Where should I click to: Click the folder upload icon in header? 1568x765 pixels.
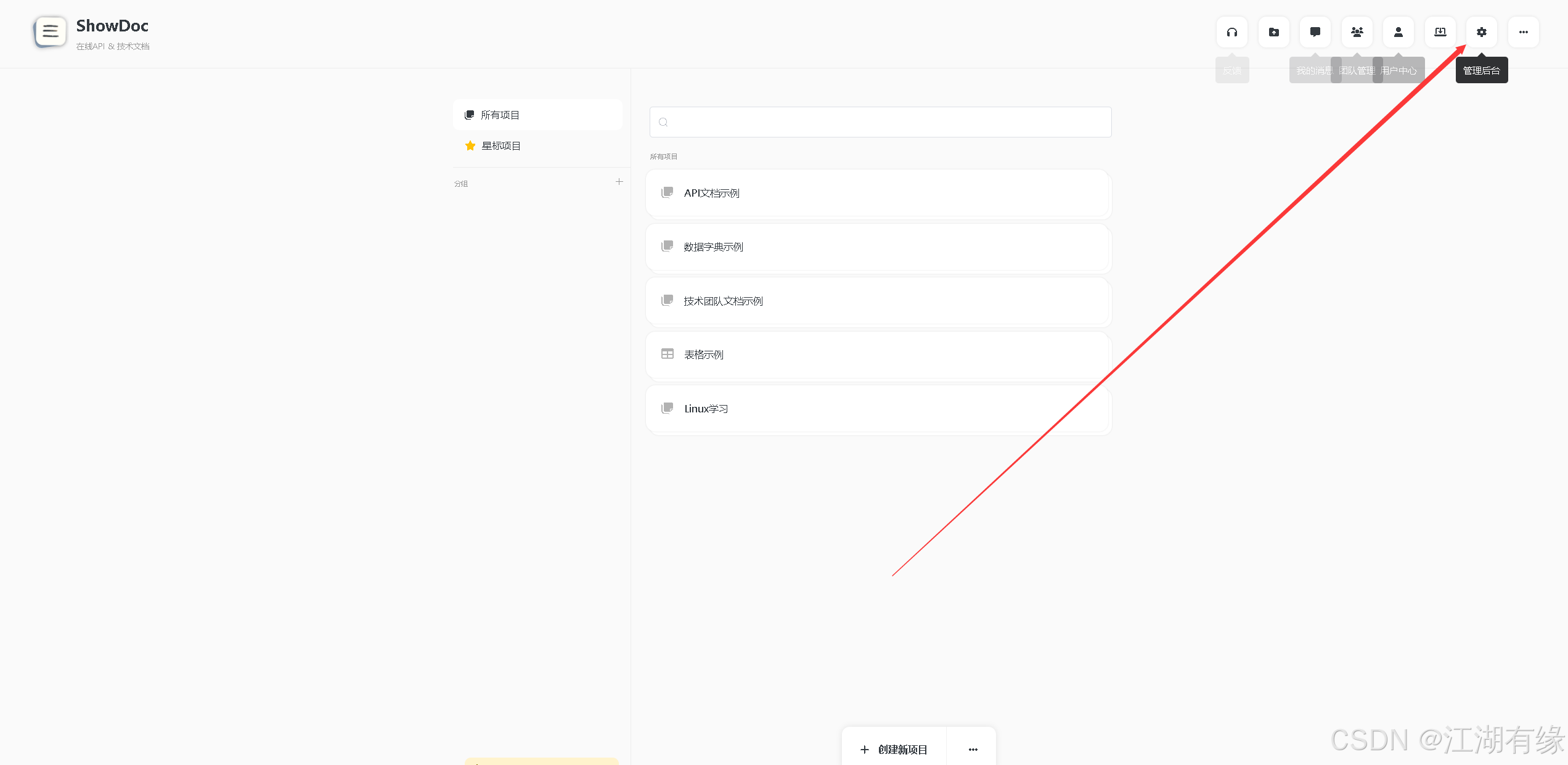[1273, 32]
